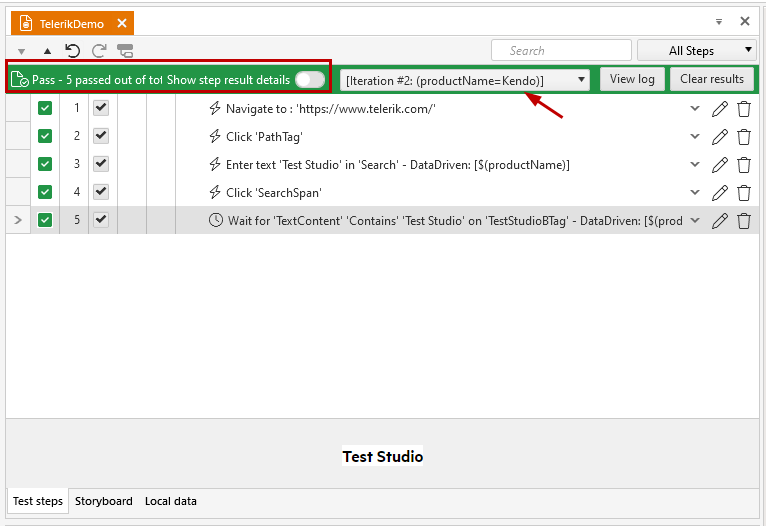
Task: Delete the Click 'PathTag' step
Action: coord(744,137)
